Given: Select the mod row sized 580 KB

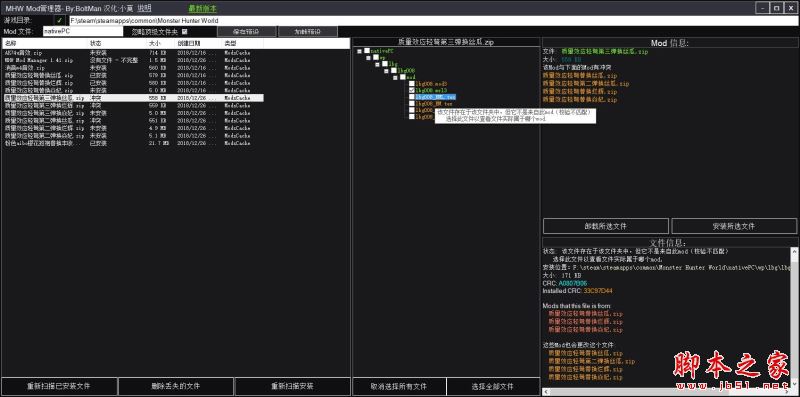Looking at the screenshot, I should [133, 83].
